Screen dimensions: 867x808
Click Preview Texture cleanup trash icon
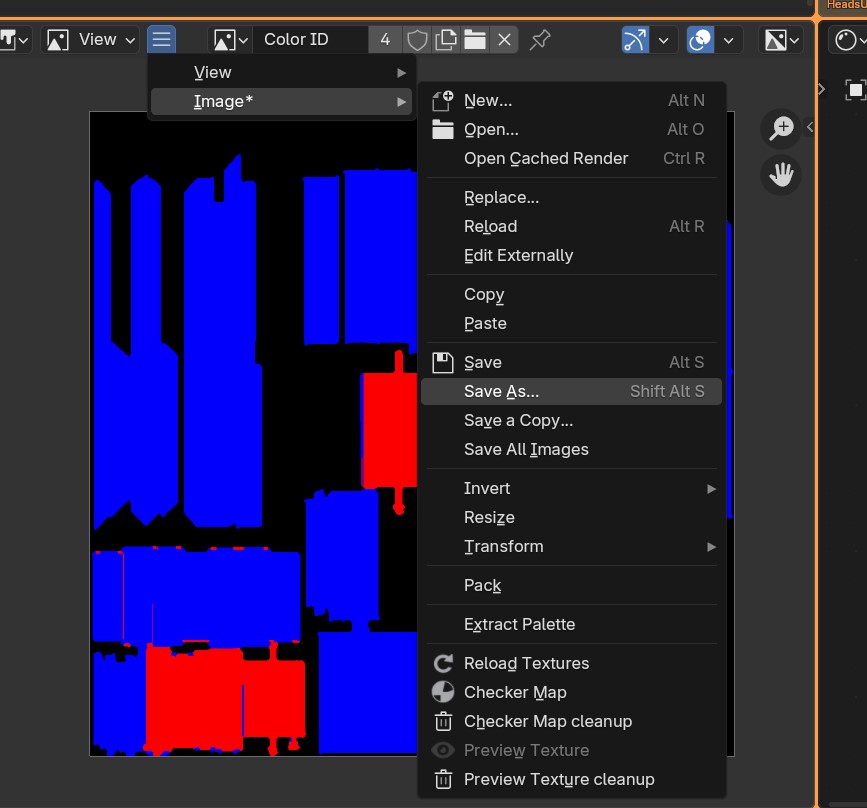pyautogui.click(x=443, y=779)
